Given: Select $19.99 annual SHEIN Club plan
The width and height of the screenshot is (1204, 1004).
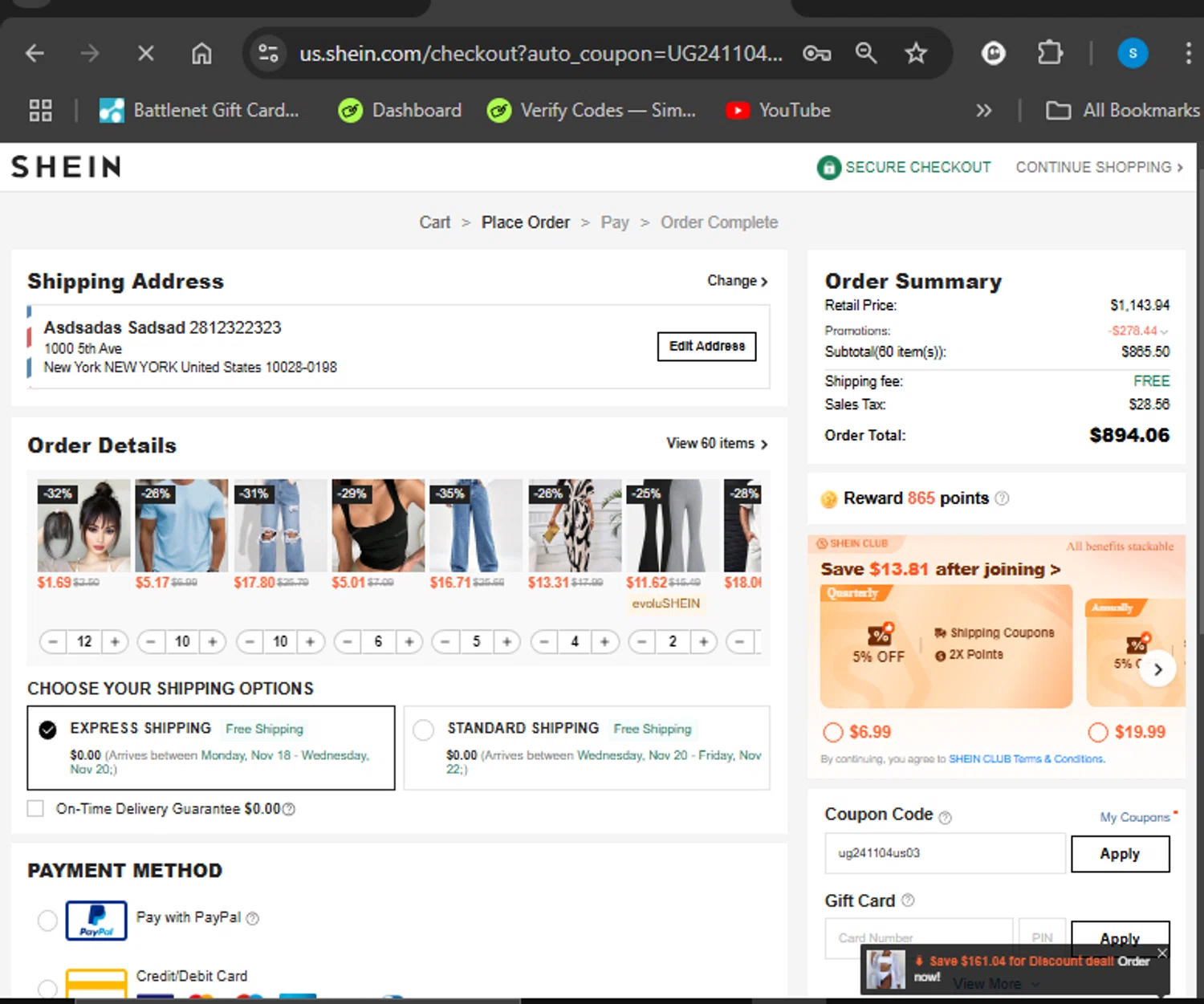Looking at the screenshot, I should pyautogui.click(x=1098, y=732).
